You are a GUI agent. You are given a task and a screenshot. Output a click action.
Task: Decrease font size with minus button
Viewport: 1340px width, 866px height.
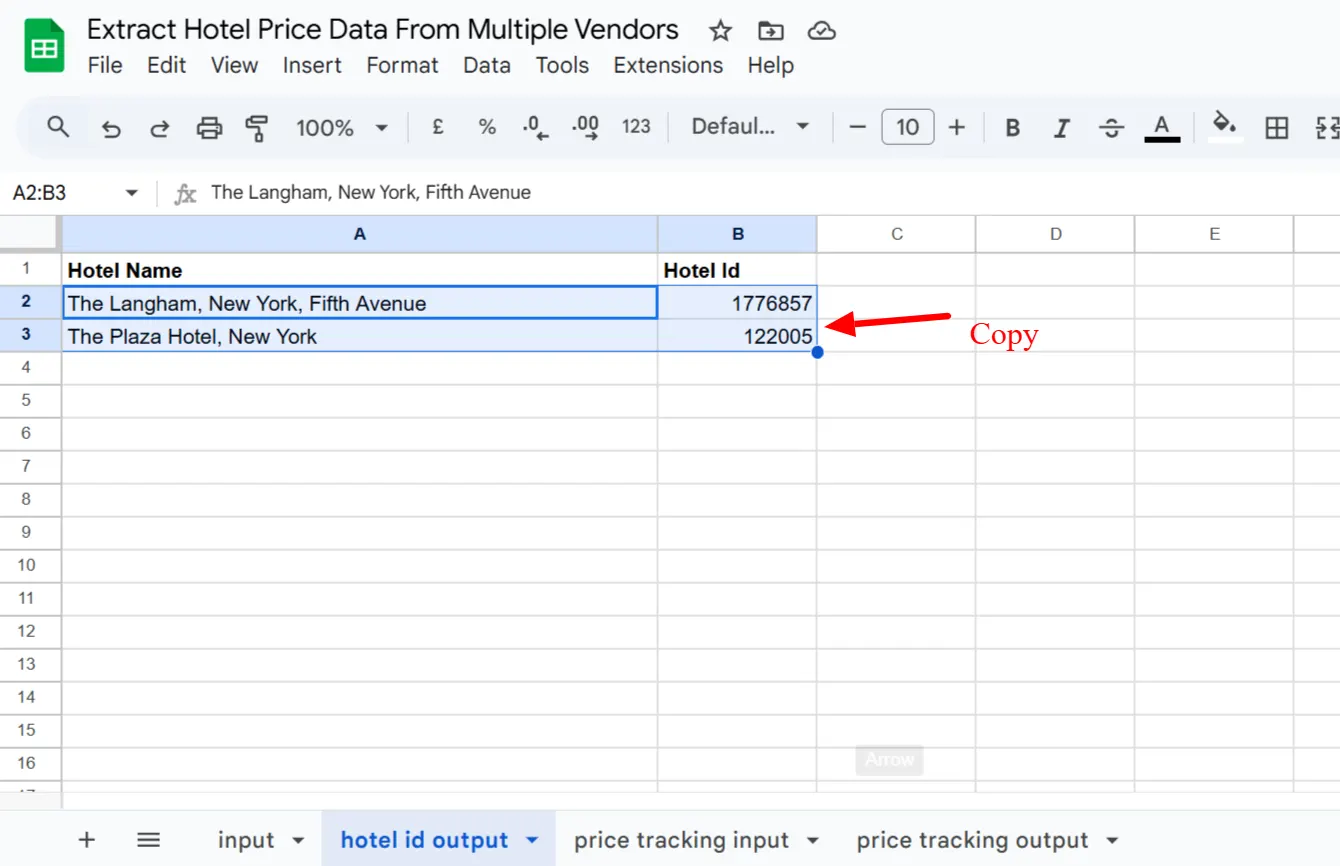[x=857, y=127]
